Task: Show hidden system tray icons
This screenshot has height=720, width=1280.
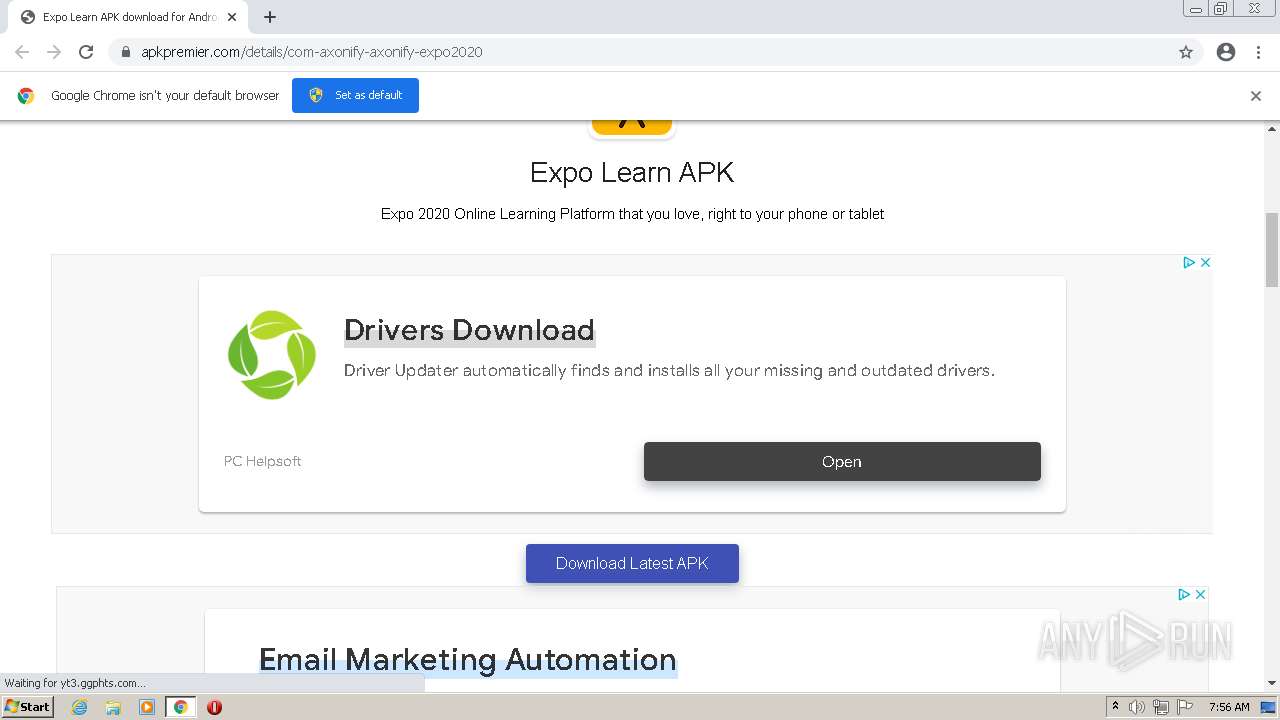Action: coord(1116,707)
